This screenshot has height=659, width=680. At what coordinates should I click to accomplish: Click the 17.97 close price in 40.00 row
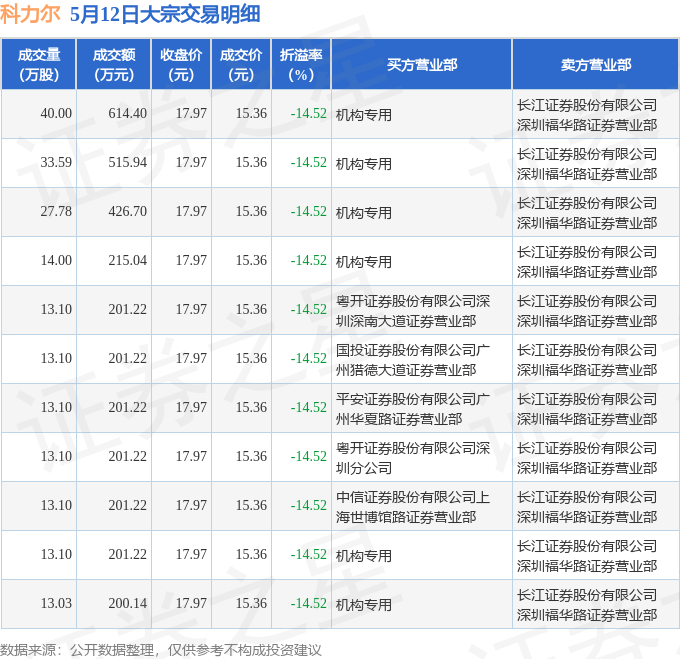[191, 114]
